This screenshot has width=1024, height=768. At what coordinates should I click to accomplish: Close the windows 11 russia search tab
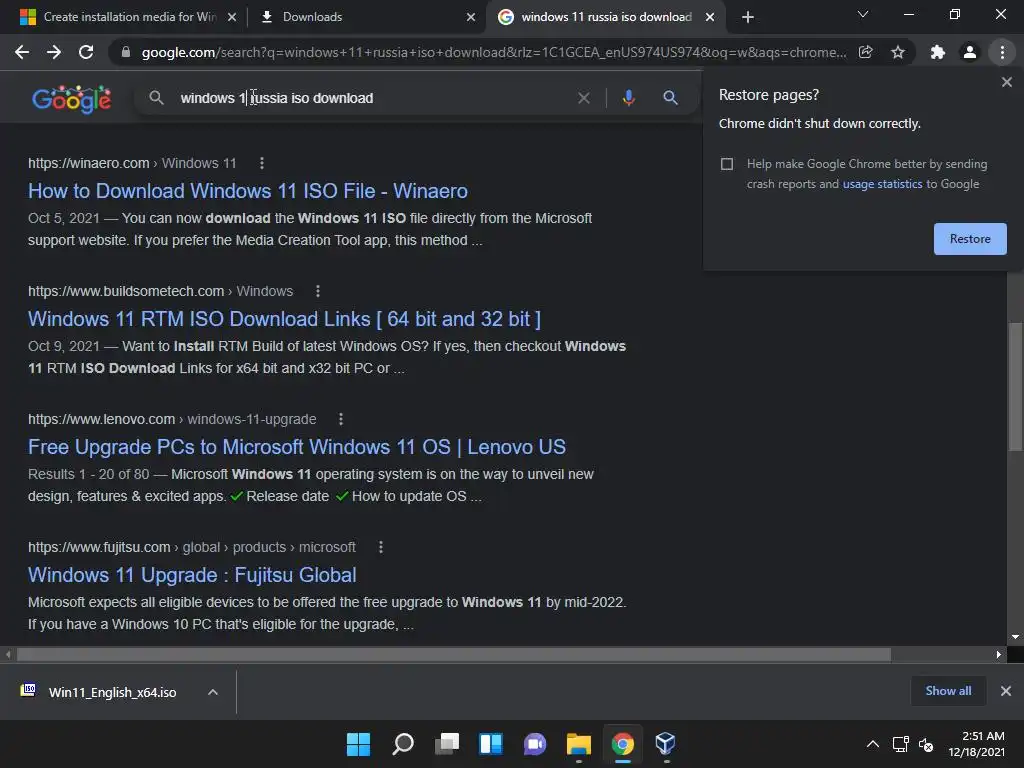coord(710,18)
